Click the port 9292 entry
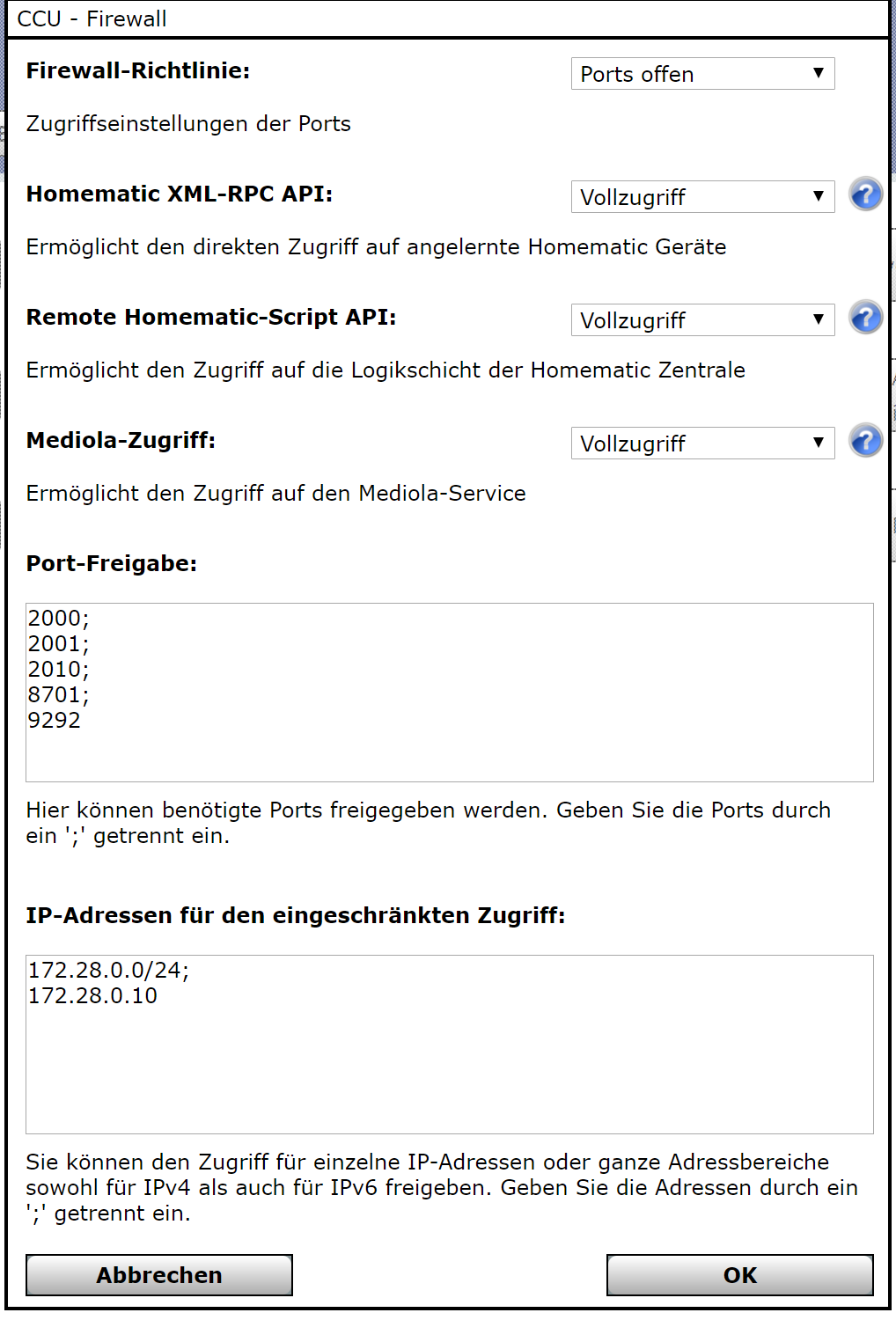 click(55, 721)
